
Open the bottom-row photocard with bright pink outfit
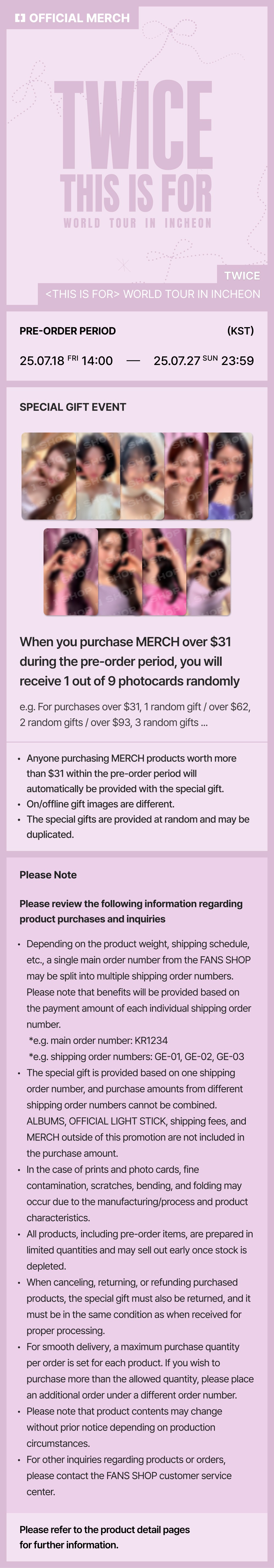pos(164,572)
